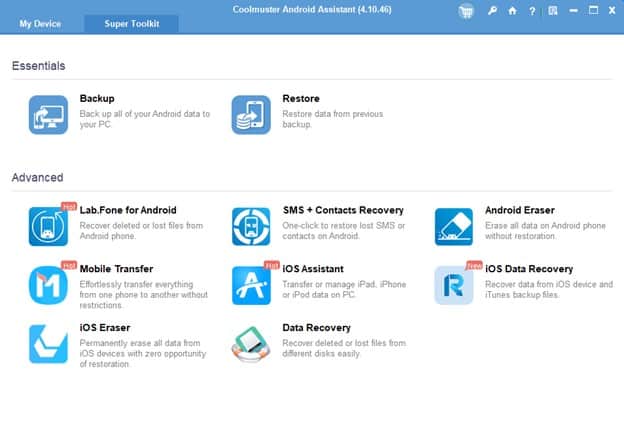This screenshot has height=429, width=624.
Task: Click the Advanced section heading
Action: (37, 177)
